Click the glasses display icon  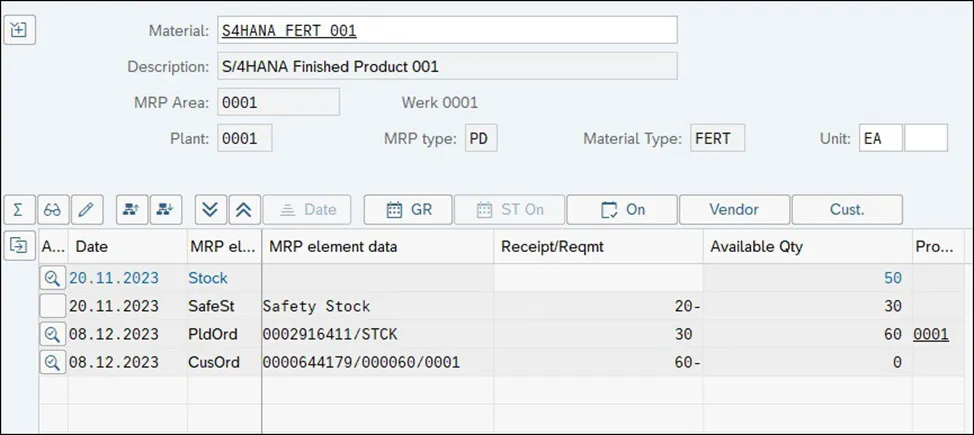coord(53,209)
